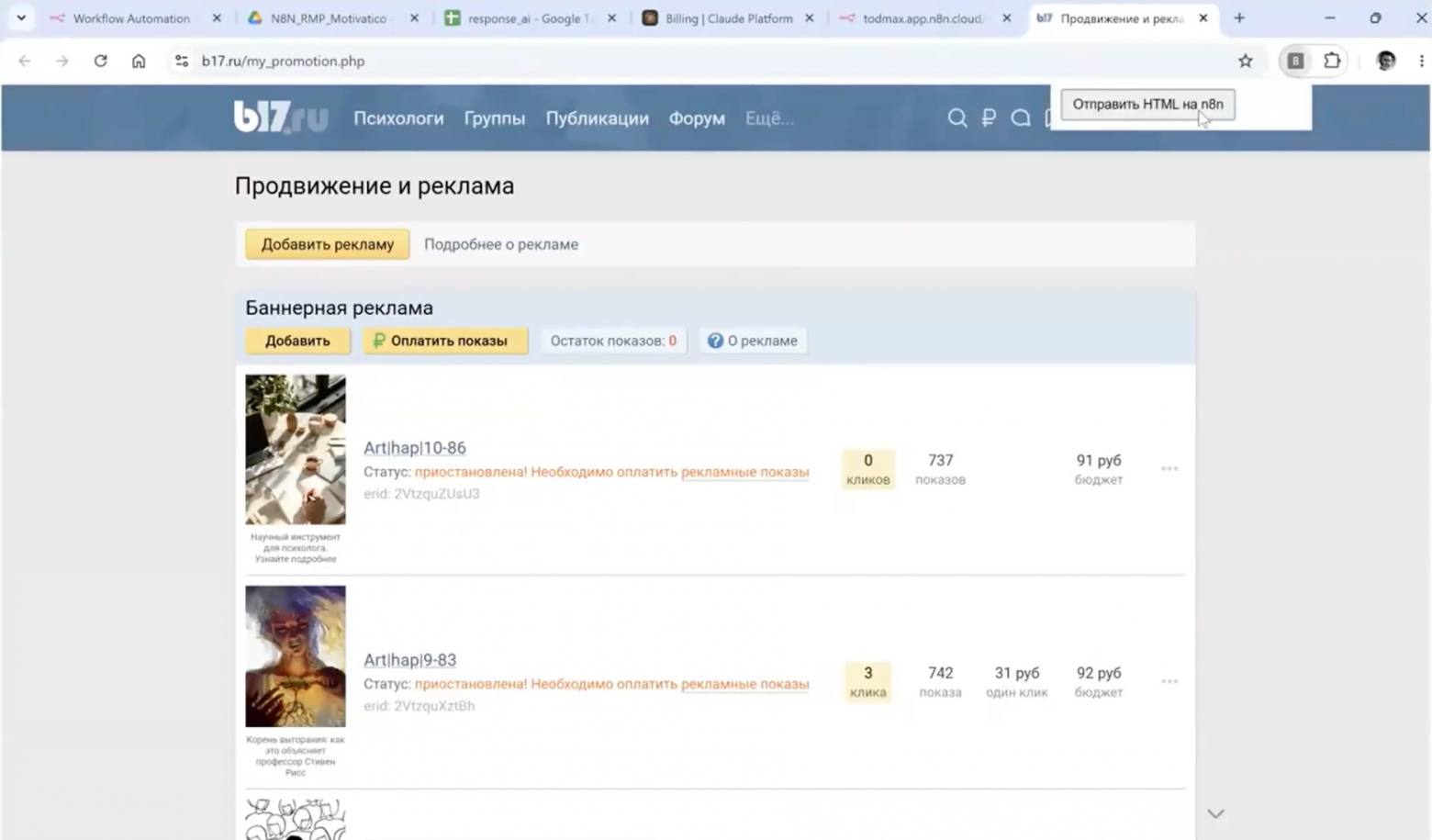1432x840 pixels.
Task: Open Chrome three-dot menu
Action: coord(1421,61)
